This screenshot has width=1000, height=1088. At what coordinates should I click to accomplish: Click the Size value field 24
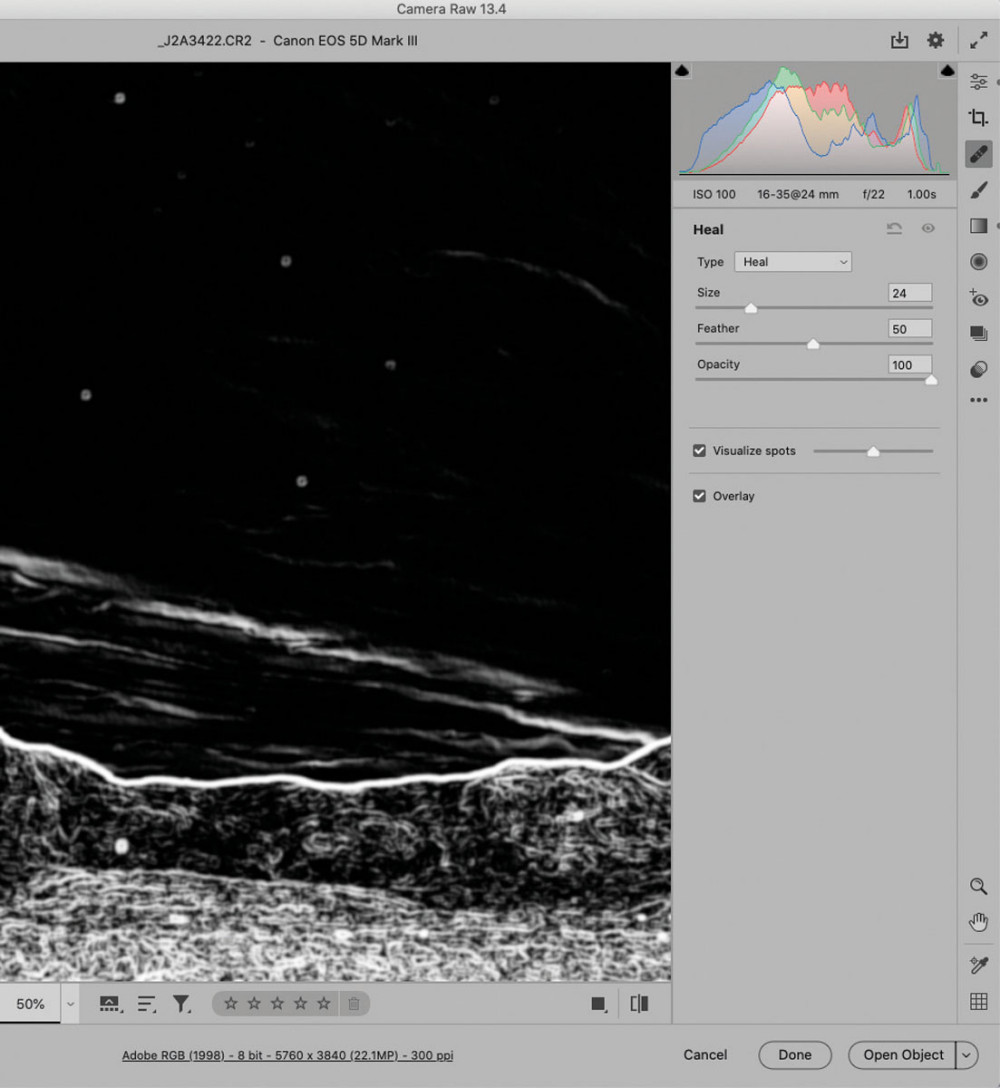909,293
